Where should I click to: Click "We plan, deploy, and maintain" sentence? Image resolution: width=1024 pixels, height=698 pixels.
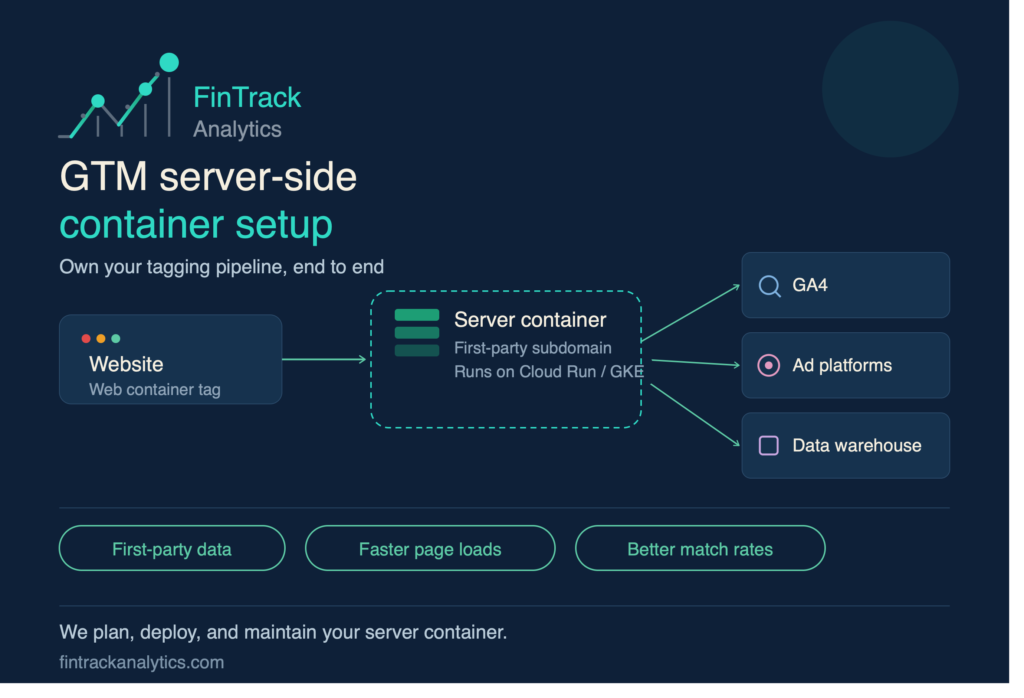pyautogui.click(x=283, y=633)
